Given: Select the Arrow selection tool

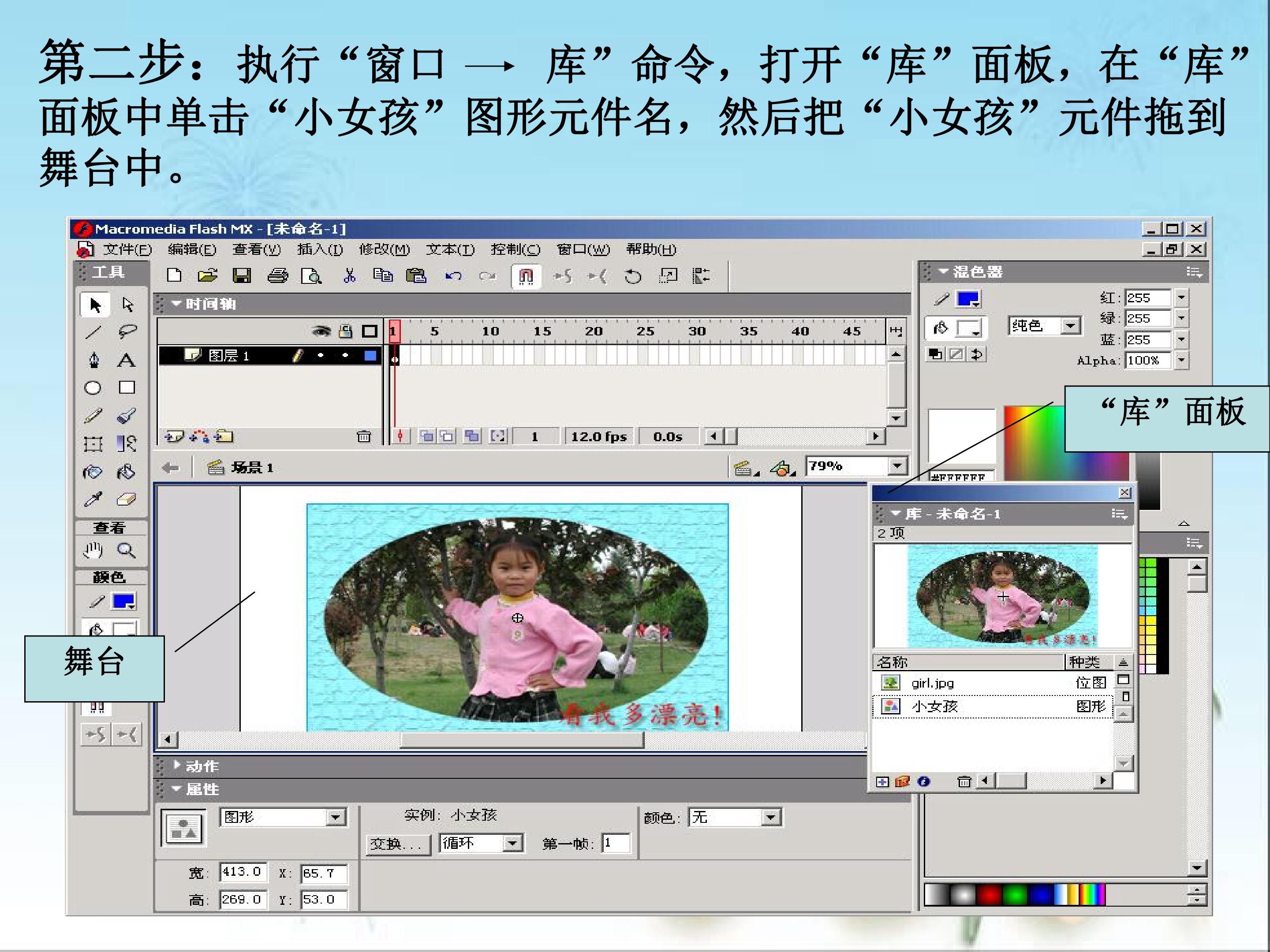Looking at the screenshot, I should click(x=95, y=305).
